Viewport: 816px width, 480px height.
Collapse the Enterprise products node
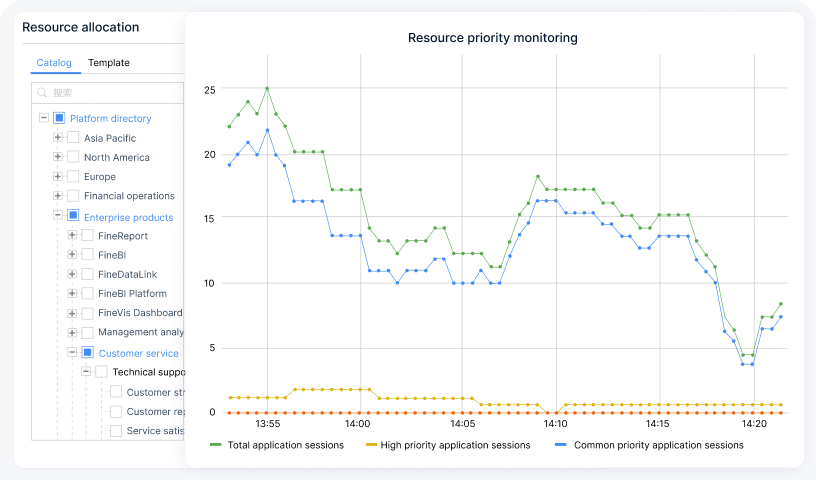pos(58,216)
